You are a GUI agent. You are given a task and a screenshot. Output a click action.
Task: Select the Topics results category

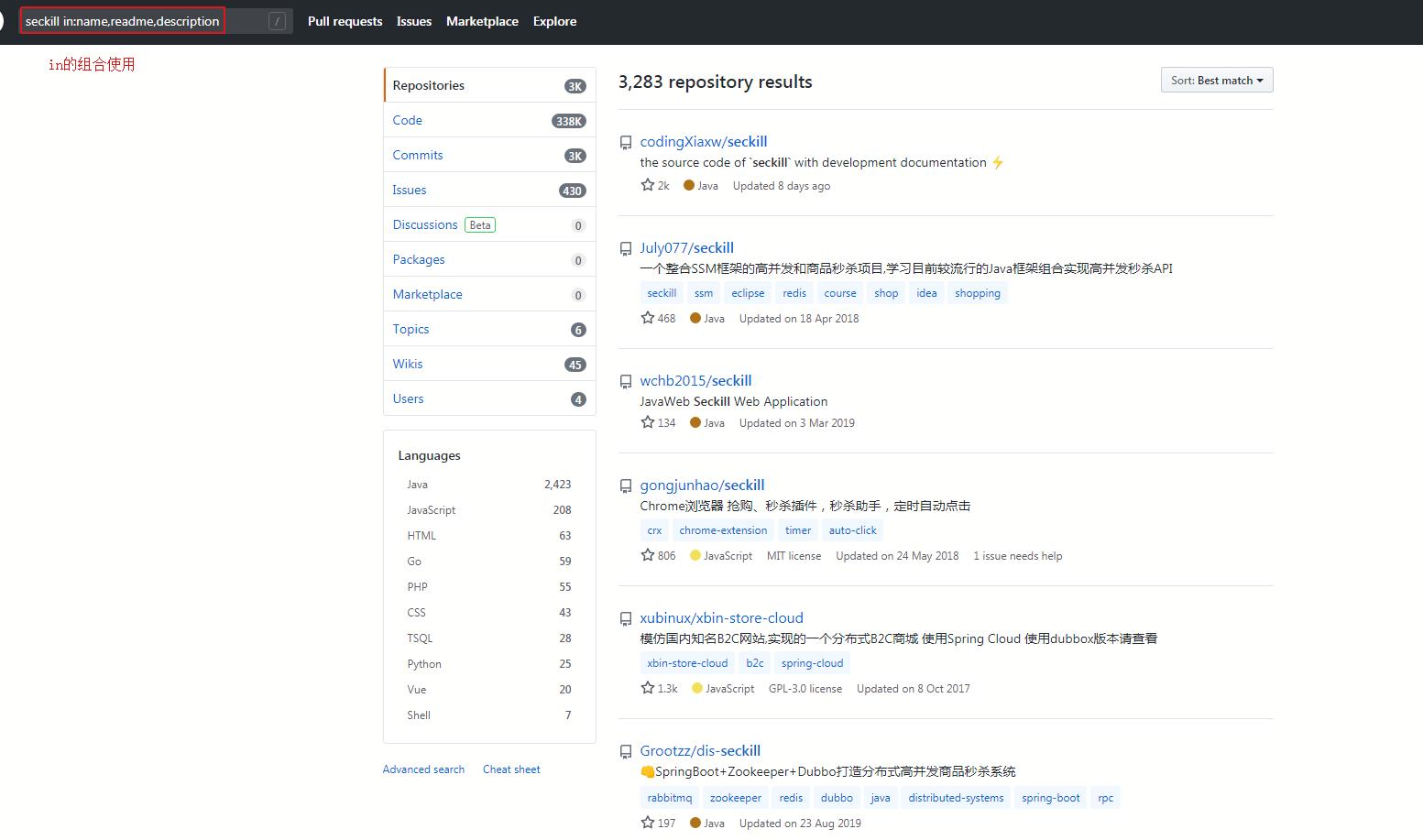489,329
